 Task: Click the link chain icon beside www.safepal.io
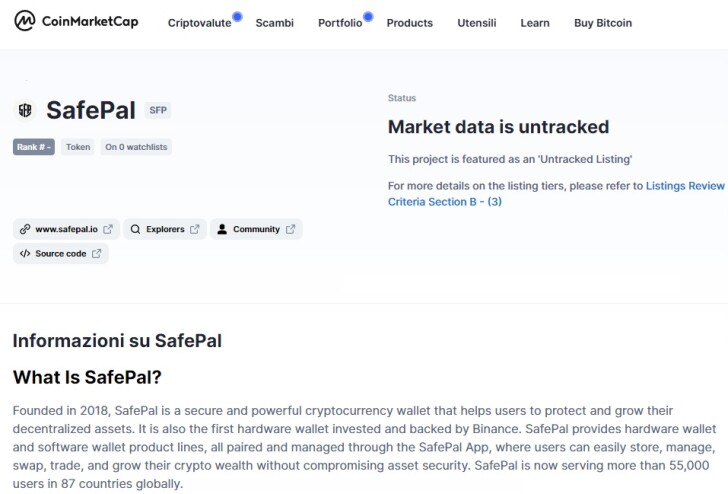(x=25, y=229)
